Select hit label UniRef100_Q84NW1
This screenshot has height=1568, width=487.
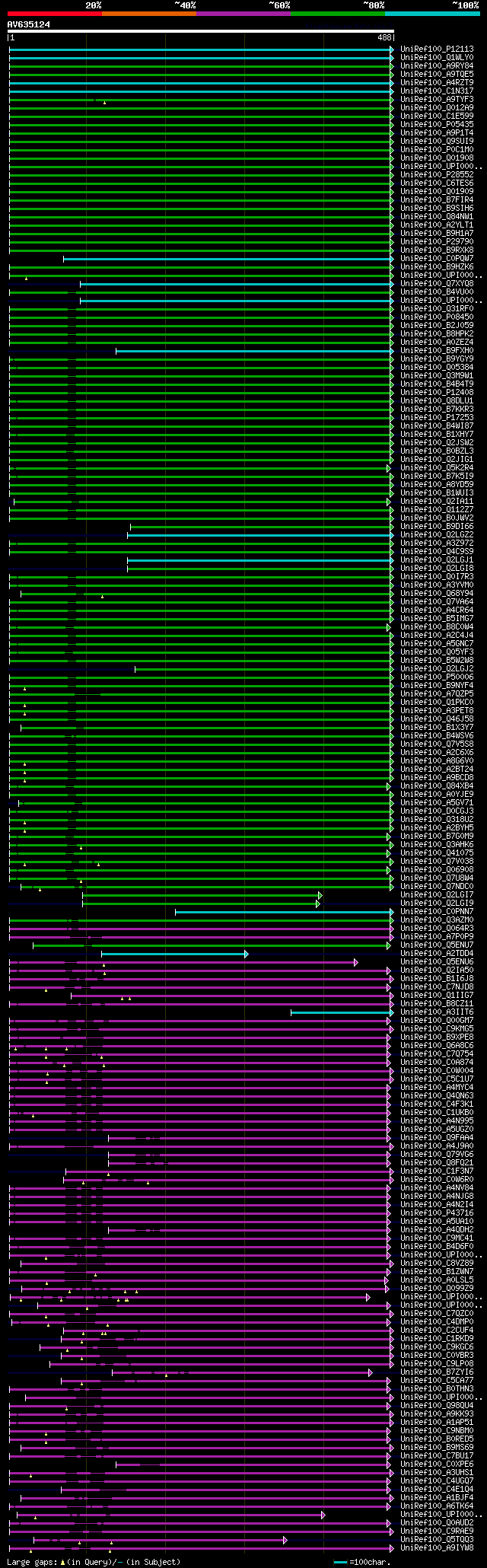pyautogui.click(x=437, y=216)
